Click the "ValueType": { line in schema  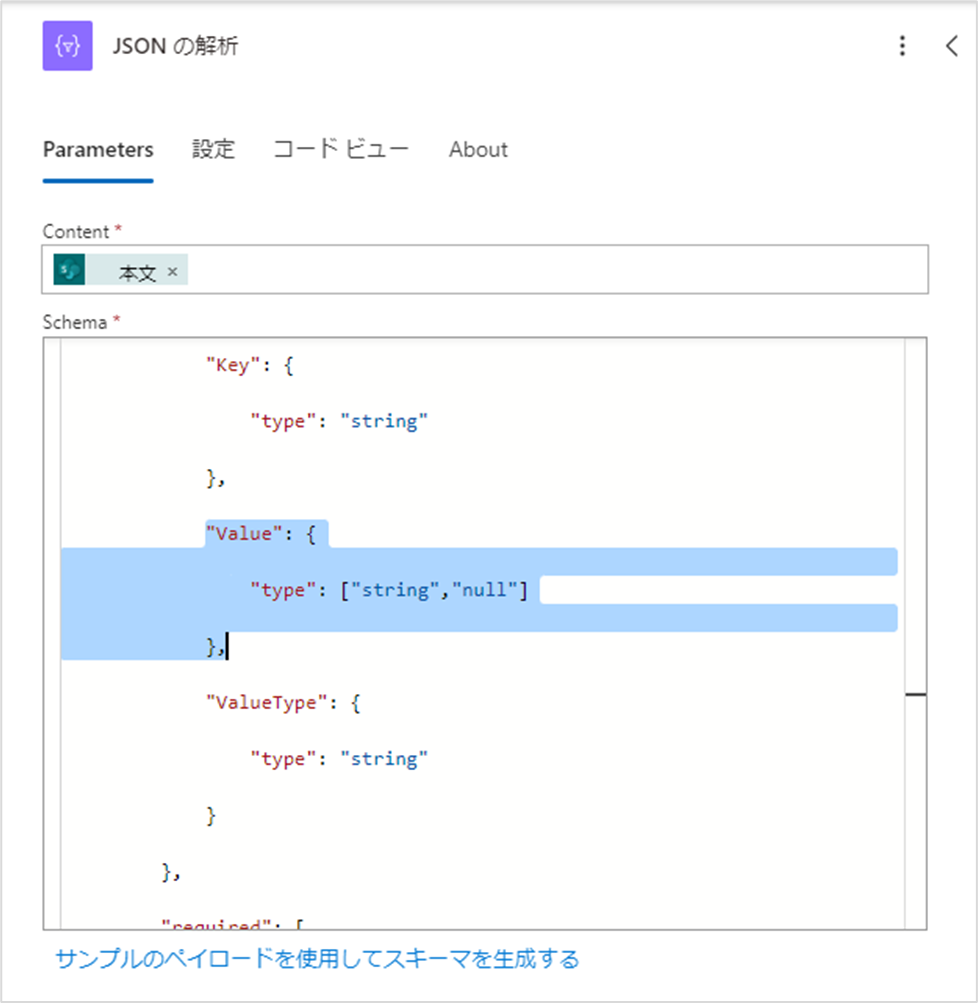[x=283, y=702]
